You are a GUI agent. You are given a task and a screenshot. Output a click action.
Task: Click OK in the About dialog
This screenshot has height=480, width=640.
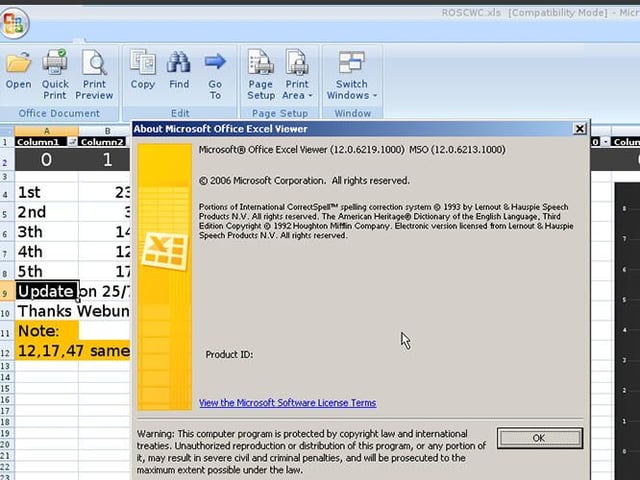pyautogui.click(x=540, y=438)
